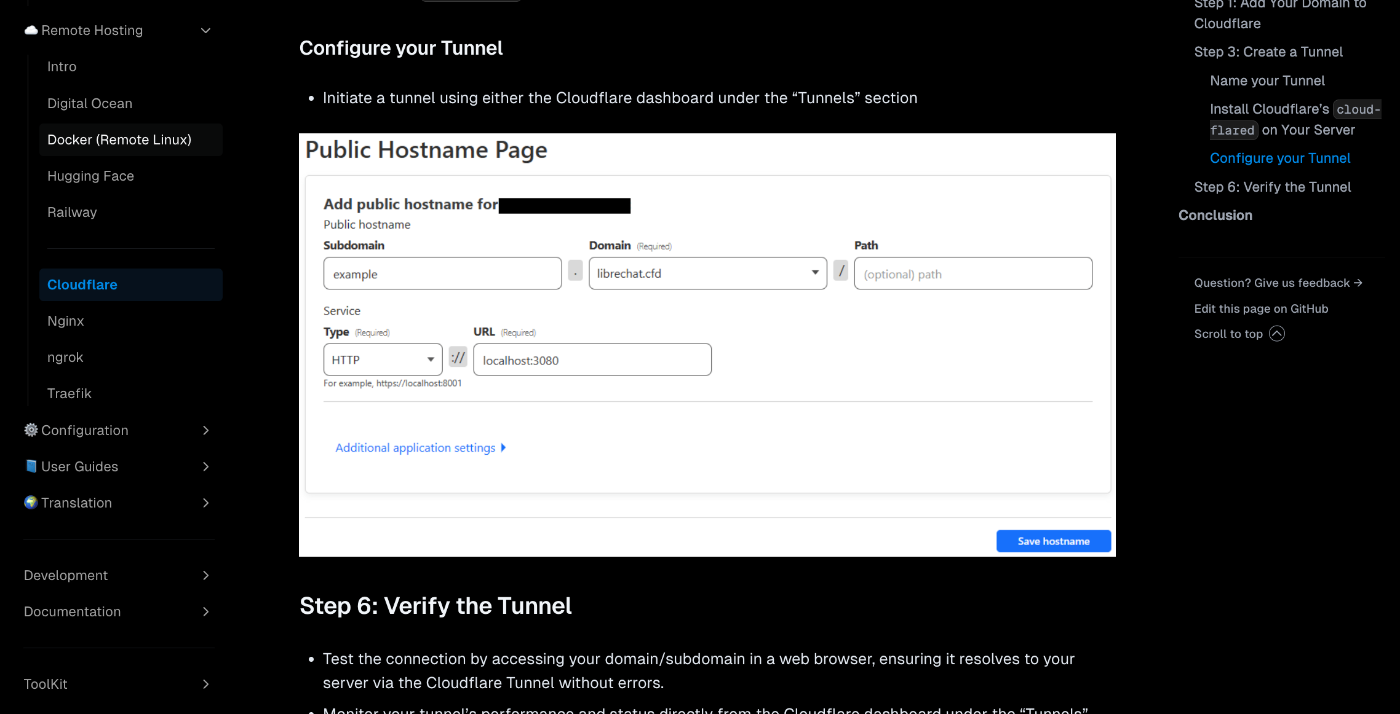1400x714 pixels.
Task: Click the Save hostname button
Action: tap(1054, 541)
